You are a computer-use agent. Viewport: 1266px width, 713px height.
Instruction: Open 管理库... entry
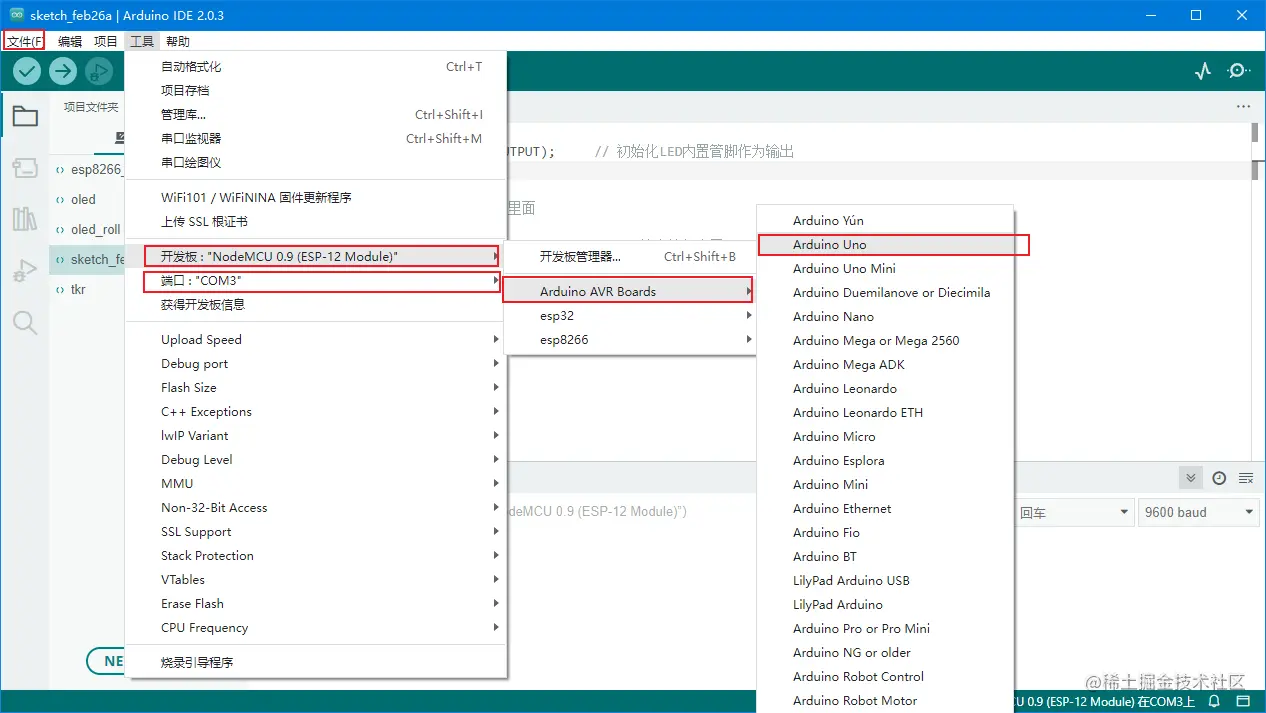[316, 115]
